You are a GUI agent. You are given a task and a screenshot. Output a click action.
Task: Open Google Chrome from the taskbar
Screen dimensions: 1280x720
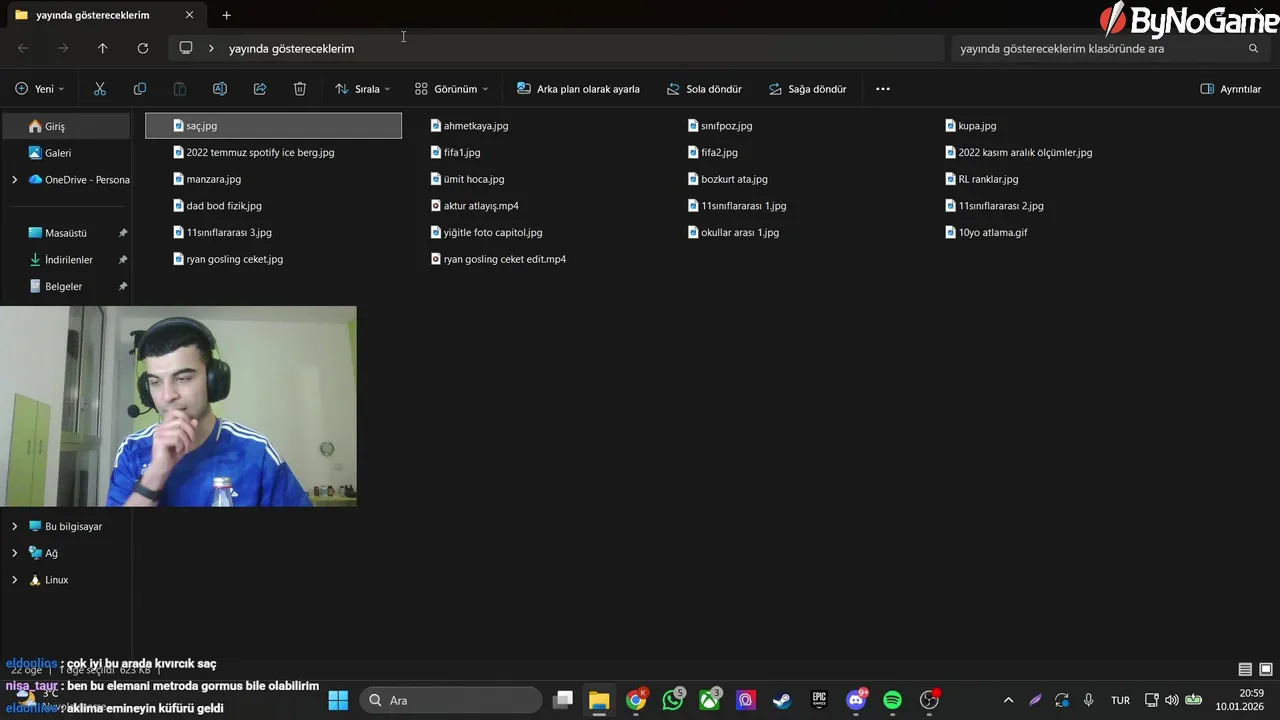click(x=636, y=700)
